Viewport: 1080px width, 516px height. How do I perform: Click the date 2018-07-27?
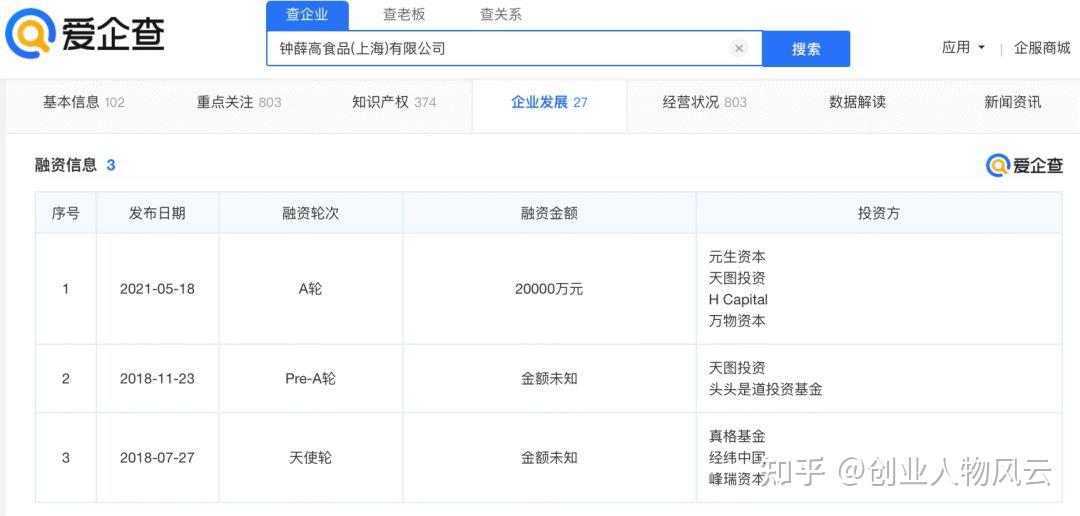(157, 458)
